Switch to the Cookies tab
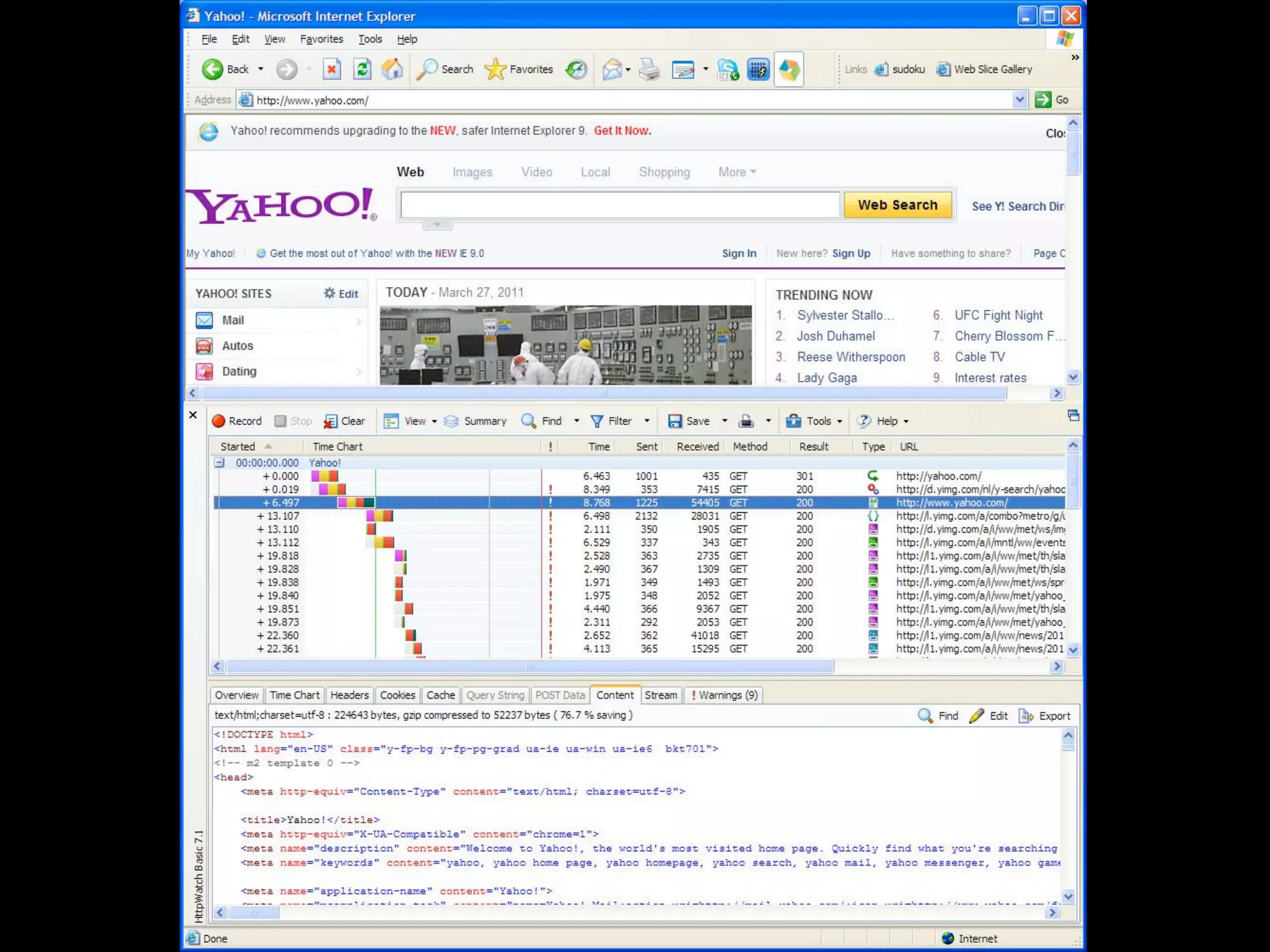Image resolution: width=1270 pixels, height=952 pixels. point(397,695)
